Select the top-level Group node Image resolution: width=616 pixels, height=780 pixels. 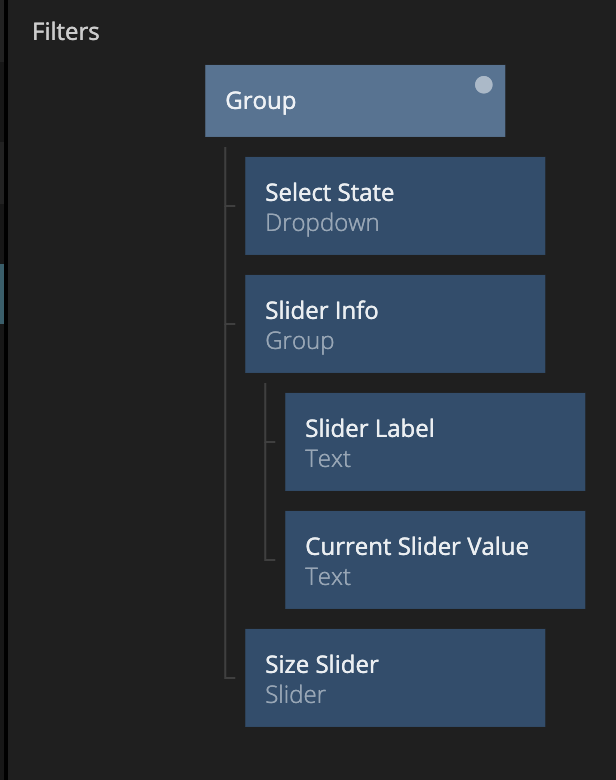coord(355,101)
